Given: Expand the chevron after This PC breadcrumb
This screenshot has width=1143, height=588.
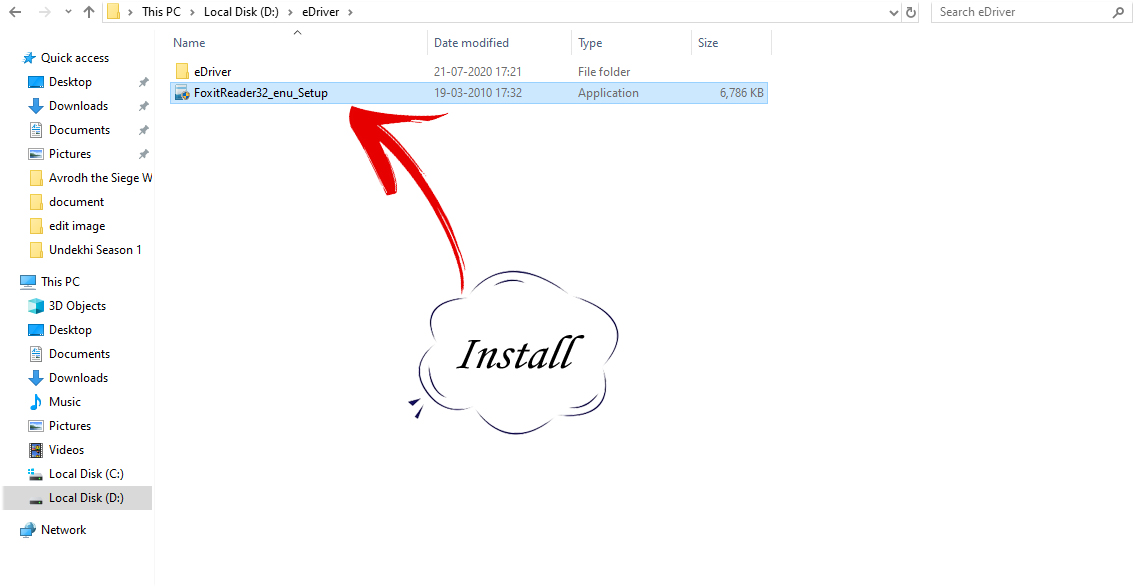Looking at the screenshot, I should tap(192, 12).
